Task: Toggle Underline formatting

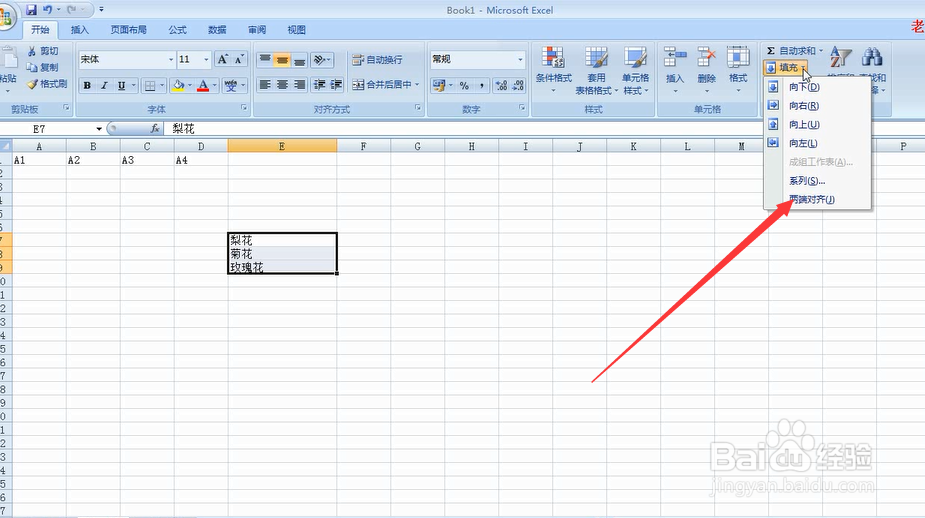Action: [121, 86]
